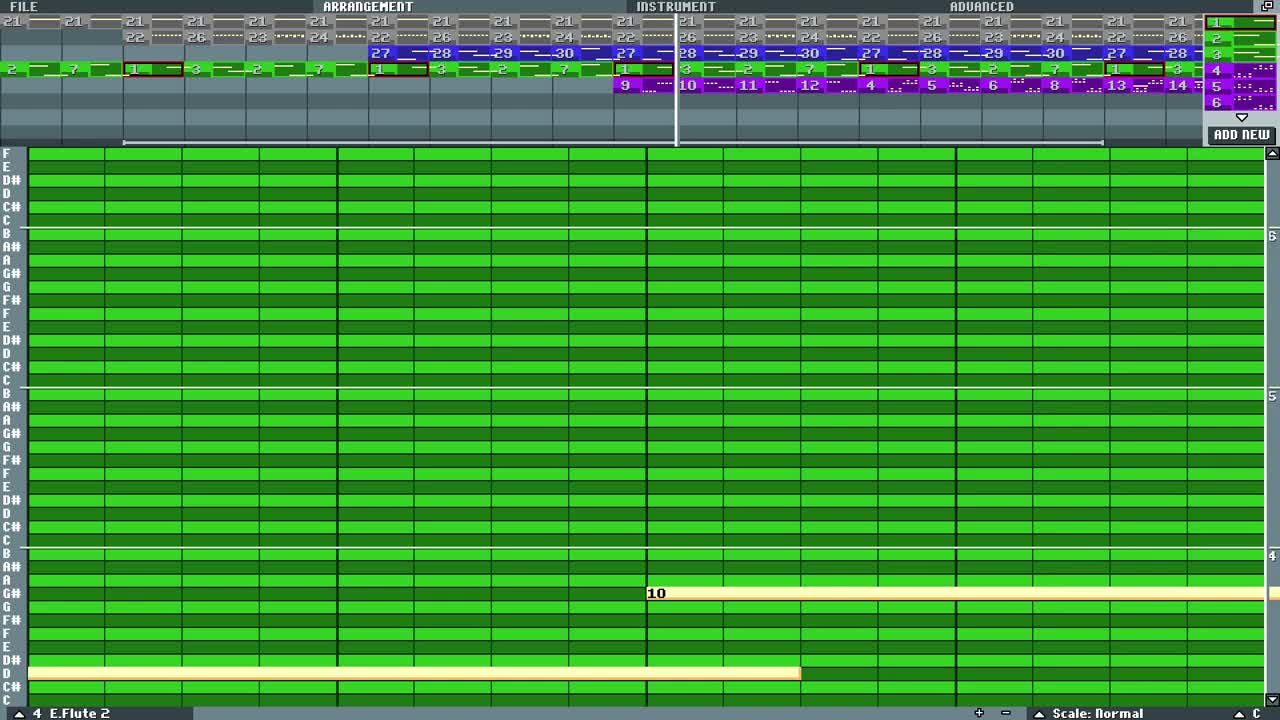Click the white playhead marker in the arrangement

point(677,80)
